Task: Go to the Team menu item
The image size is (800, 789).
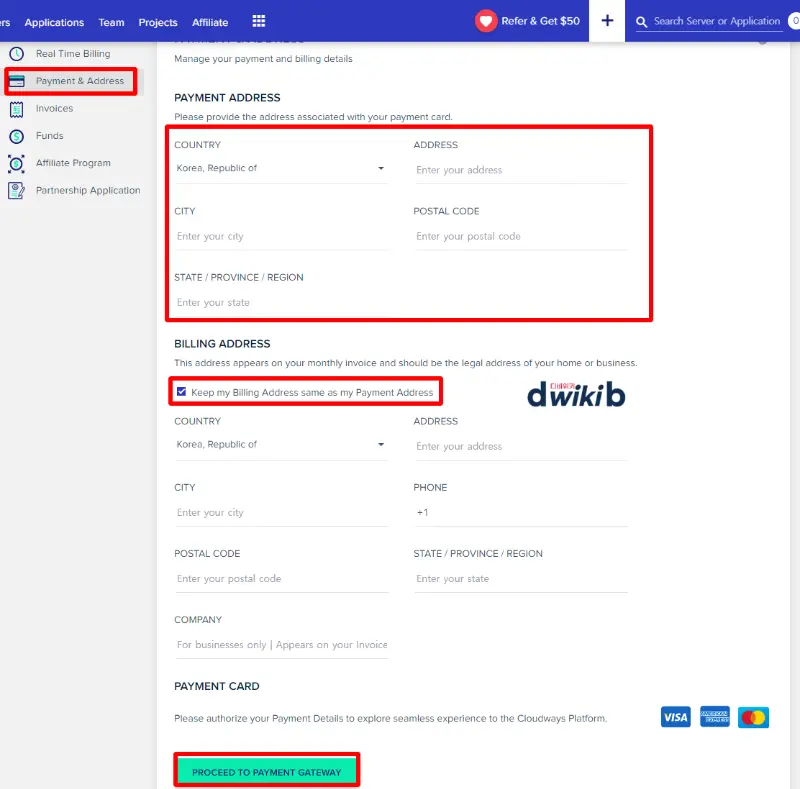Action: point(111,22)
